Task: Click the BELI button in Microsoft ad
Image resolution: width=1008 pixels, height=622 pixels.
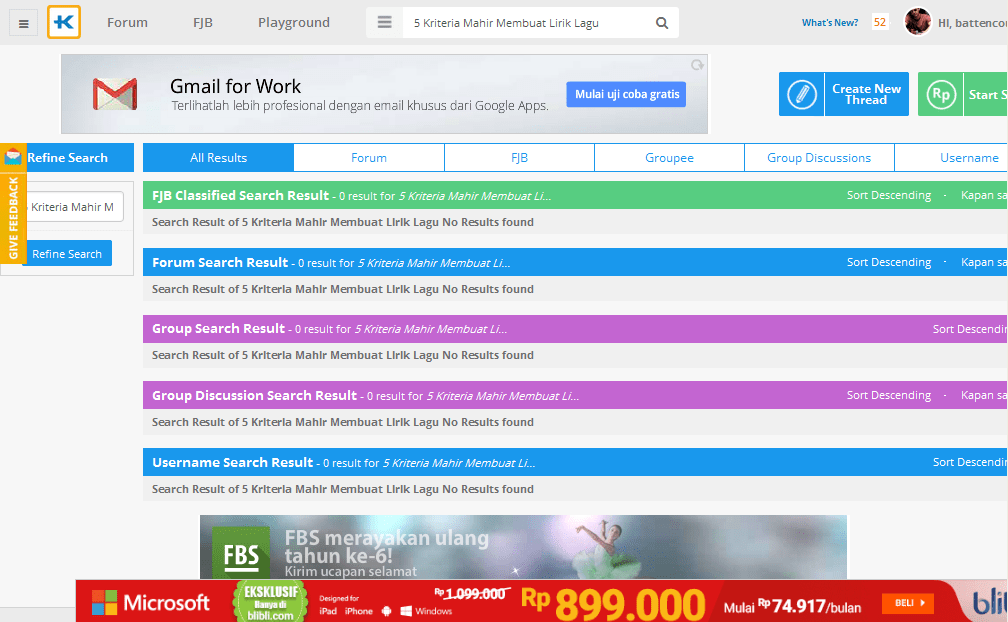Action: [908, 603]
